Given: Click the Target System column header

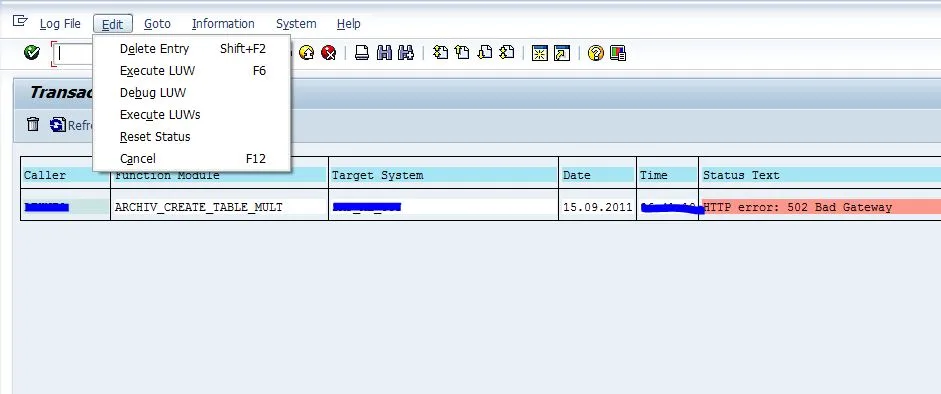Looking at the screenshot, I should click(443, 175).
